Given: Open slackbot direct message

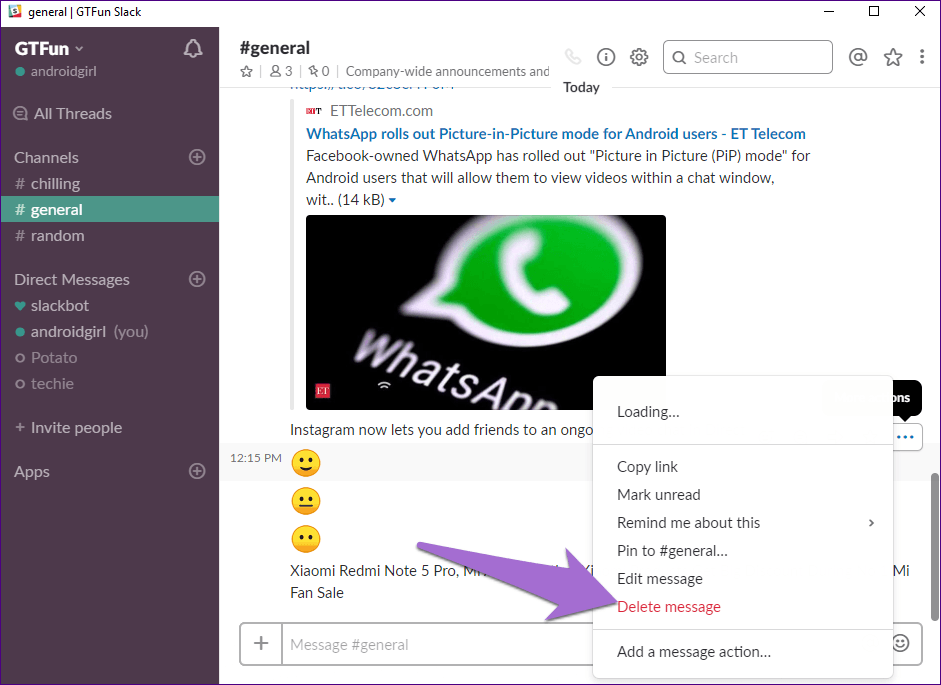Looking at the screenshot, I should click(110, 306).
